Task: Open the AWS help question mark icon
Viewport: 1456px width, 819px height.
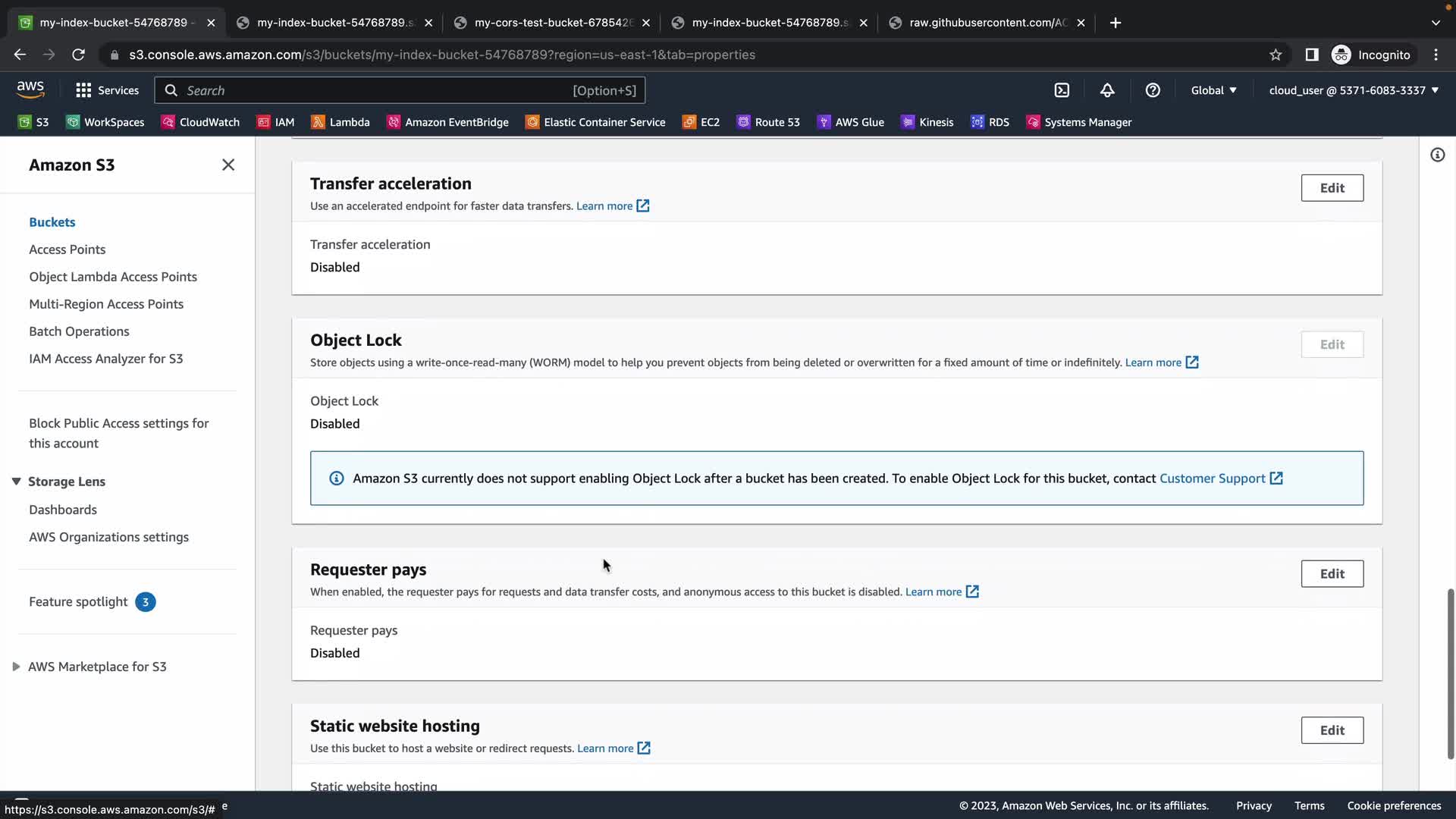Action: (x=1153, y=90)
